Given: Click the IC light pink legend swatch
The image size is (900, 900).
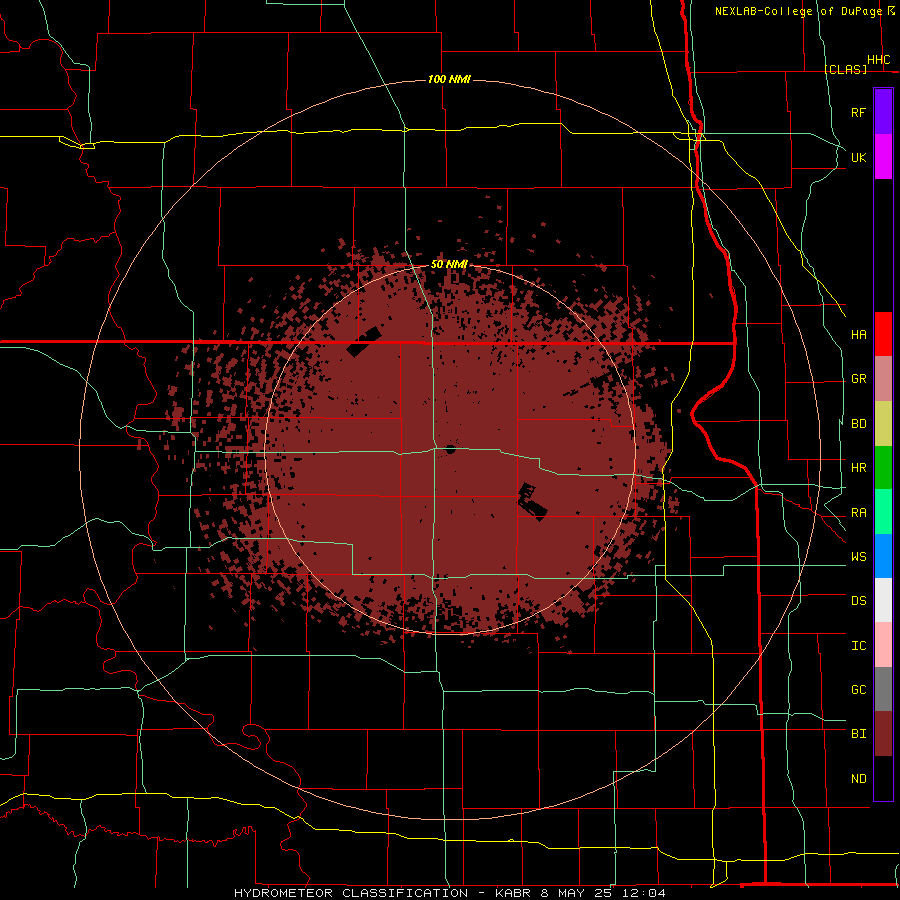Looking at the screenshot, I should pos(883,645).
